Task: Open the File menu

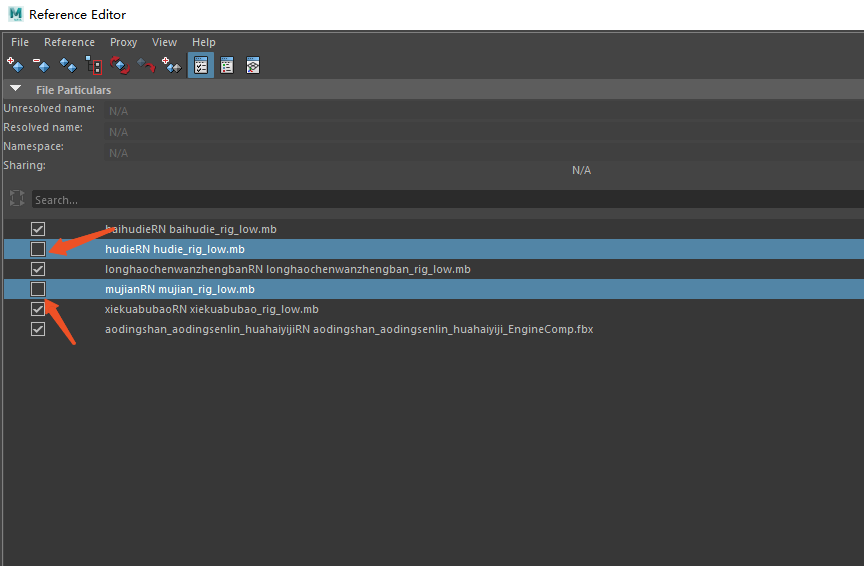Action: tap(20, 42)
